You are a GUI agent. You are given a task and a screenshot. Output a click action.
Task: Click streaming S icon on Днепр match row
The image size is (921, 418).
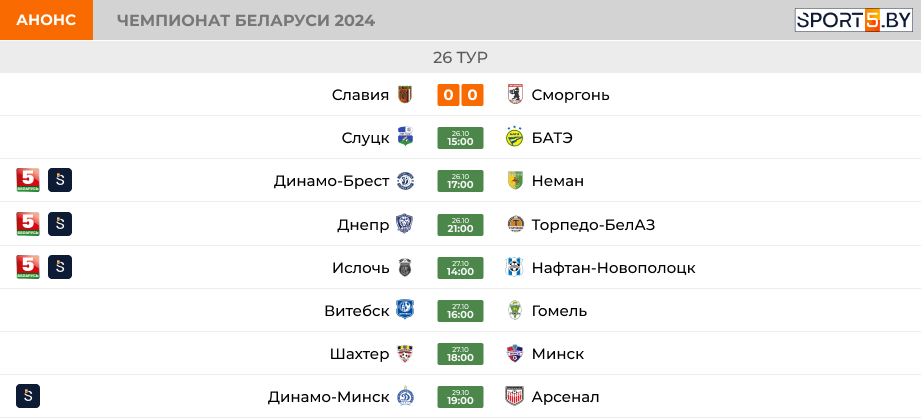point(60,224)
